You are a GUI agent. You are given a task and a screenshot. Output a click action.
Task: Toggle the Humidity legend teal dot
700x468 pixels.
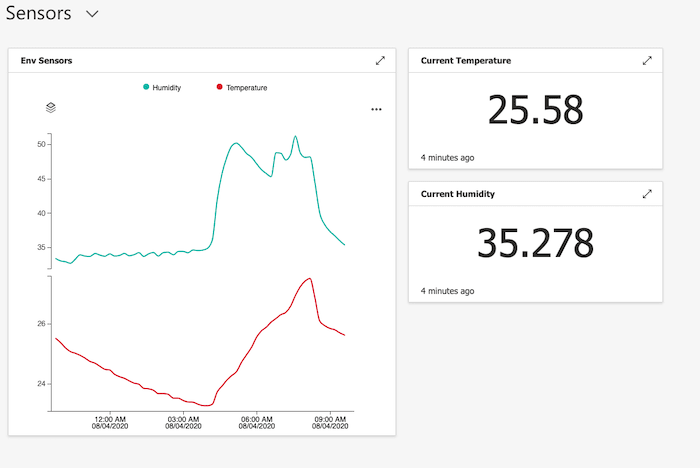146,87
